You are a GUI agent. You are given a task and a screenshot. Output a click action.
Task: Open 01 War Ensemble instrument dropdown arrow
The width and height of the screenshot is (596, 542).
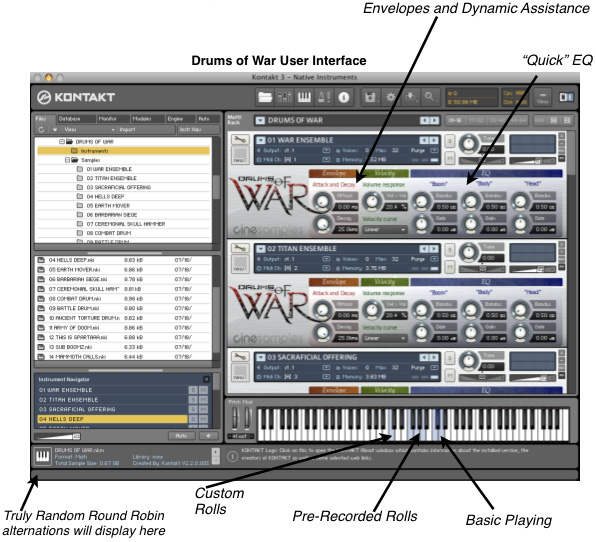pyautogui.click(x=261, y=140)
